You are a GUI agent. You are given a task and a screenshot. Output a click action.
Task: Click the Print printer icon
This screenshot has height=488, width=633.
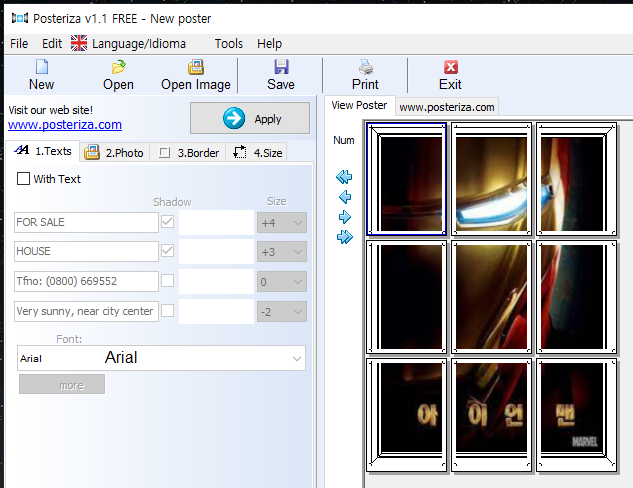366,67
